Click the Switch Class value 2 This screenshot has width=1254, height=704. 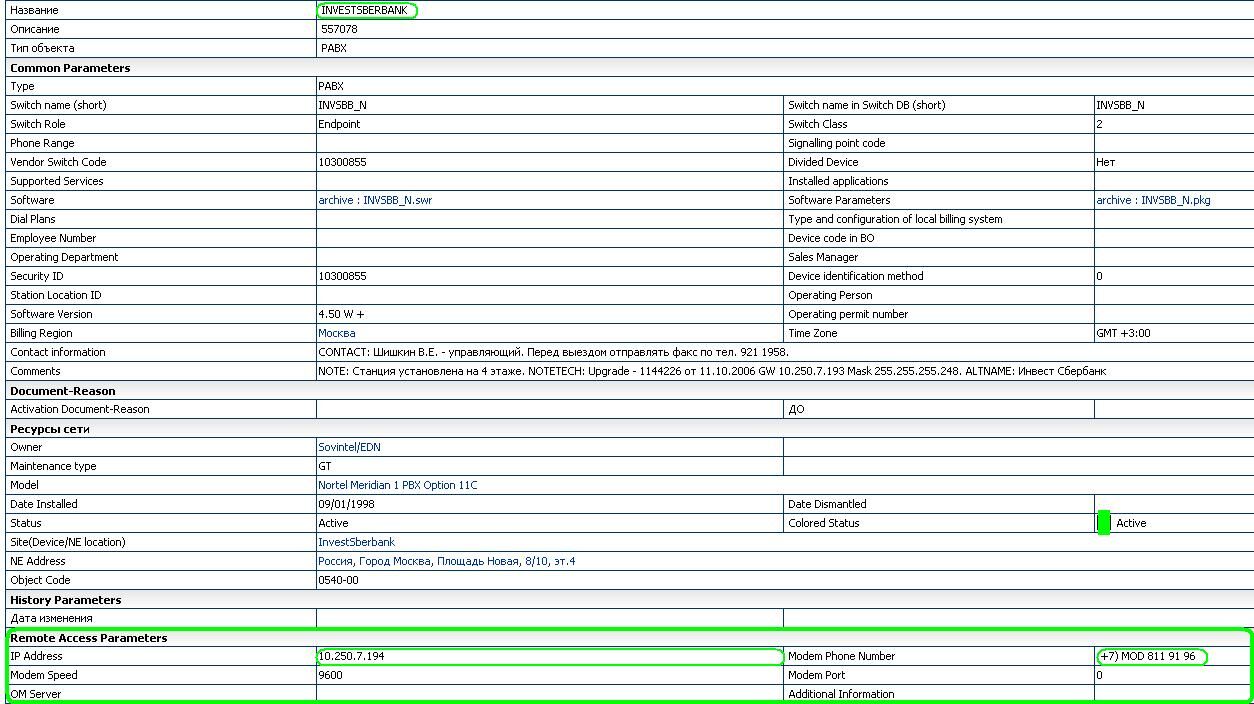pos(1099,124)
